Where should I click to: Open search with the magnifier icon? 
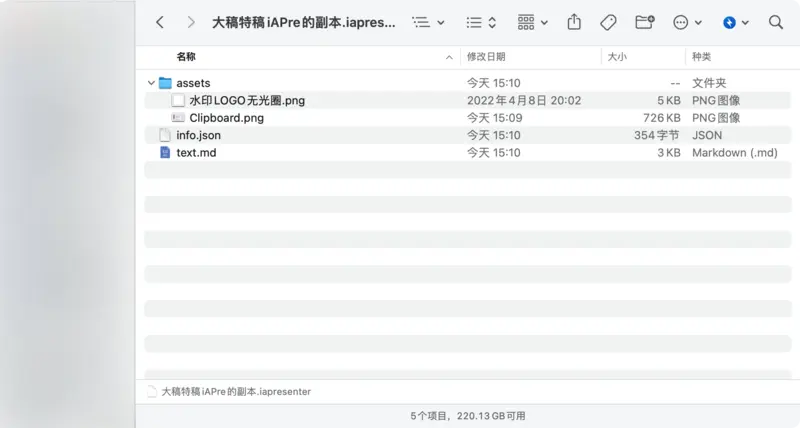click(x=776, y=22)
